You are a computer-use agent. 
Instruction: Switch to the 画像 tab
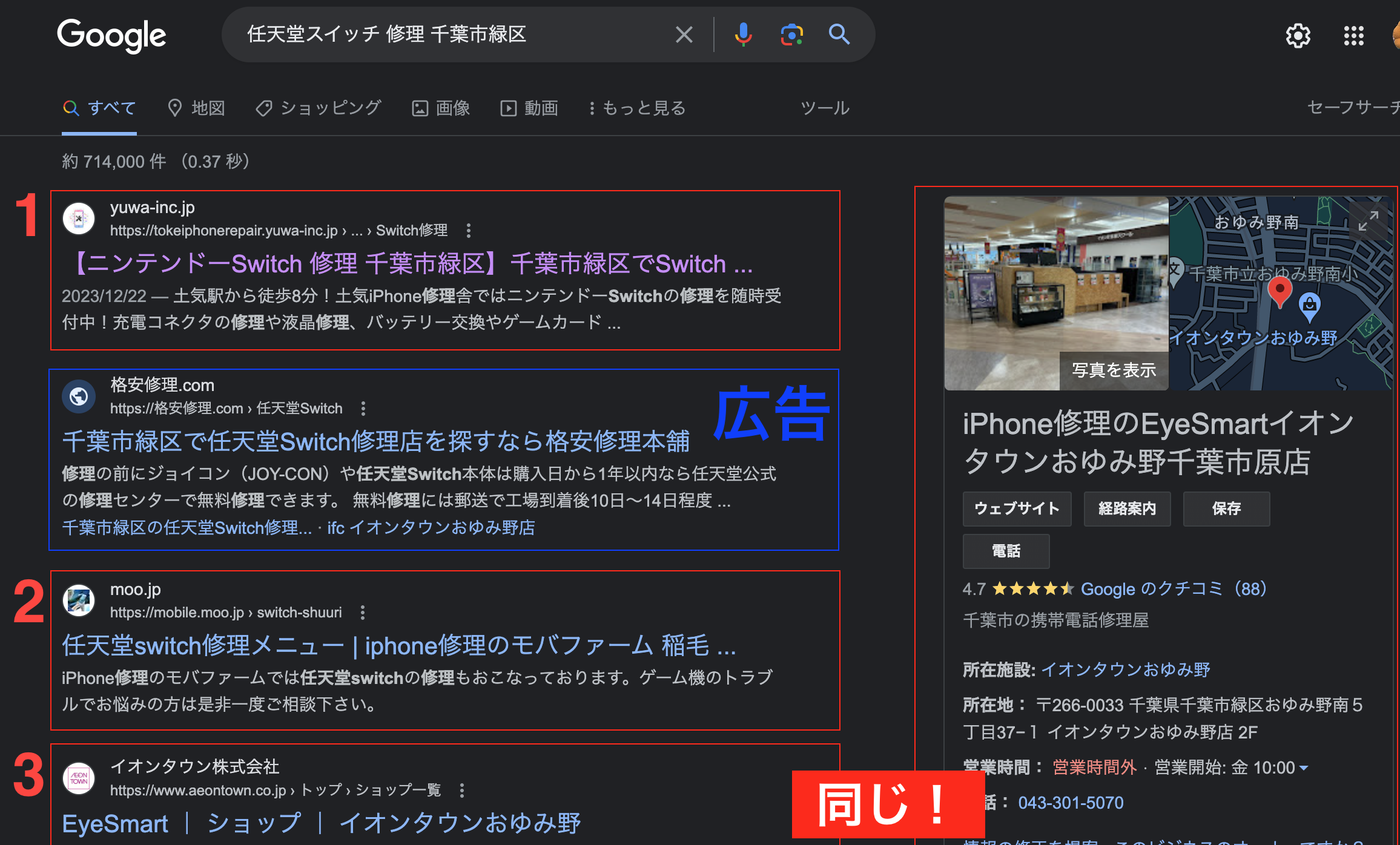441,108
